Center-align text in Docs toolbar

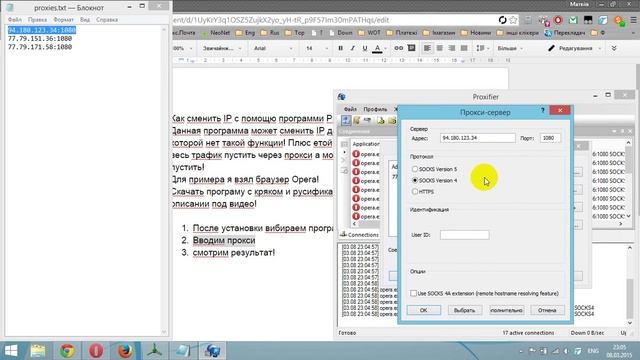(x=440, y=48)
